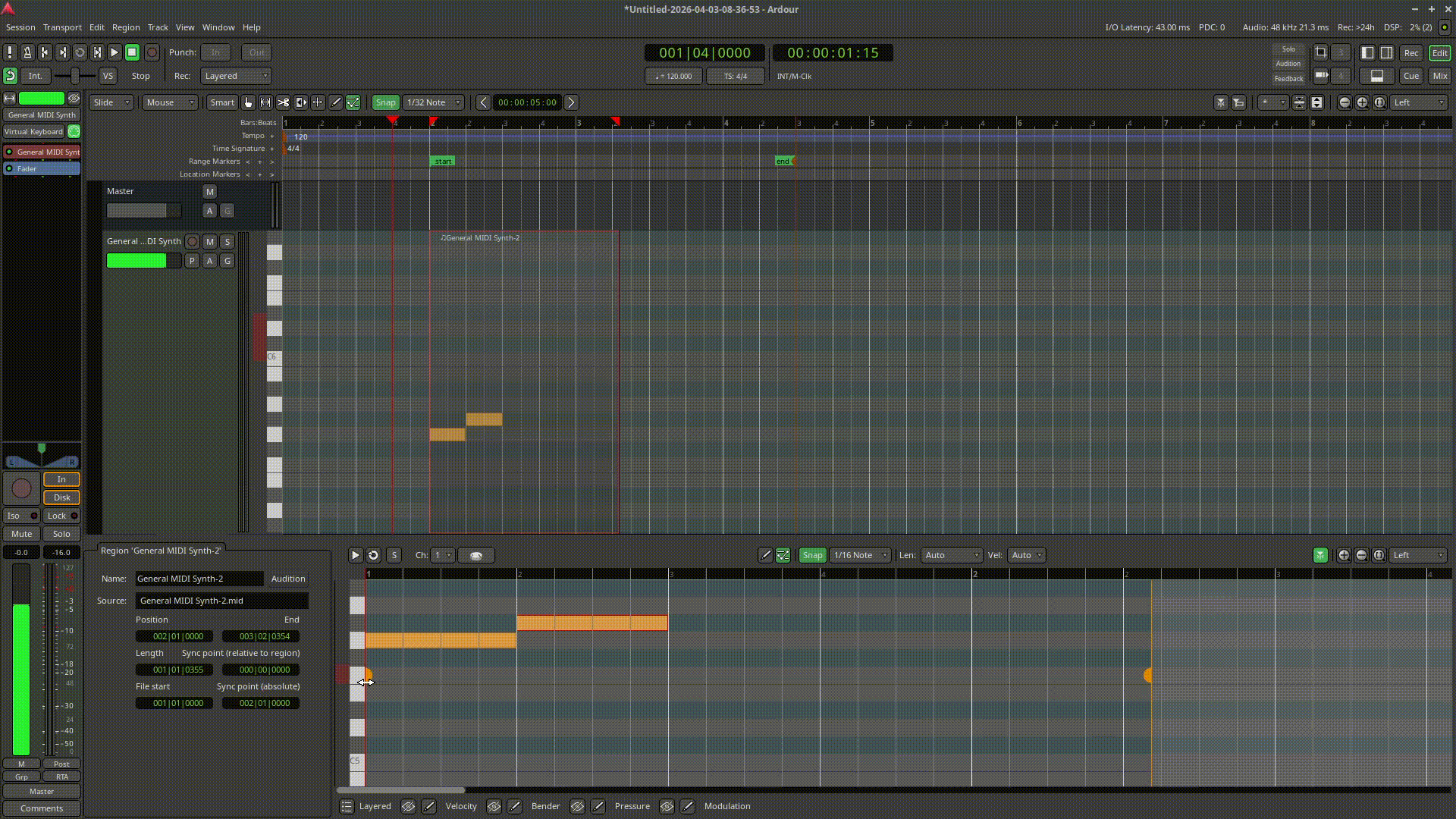
Task: Open the 1/32 Note grid dropdown
Action: [434, 102]
